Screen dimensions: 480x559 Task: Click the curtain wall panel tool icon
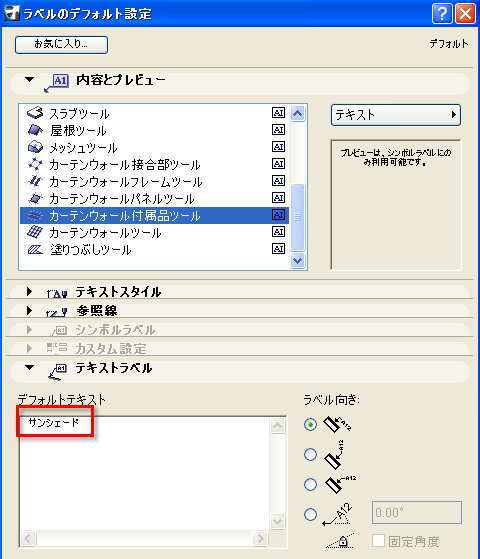tap(35, 198)
